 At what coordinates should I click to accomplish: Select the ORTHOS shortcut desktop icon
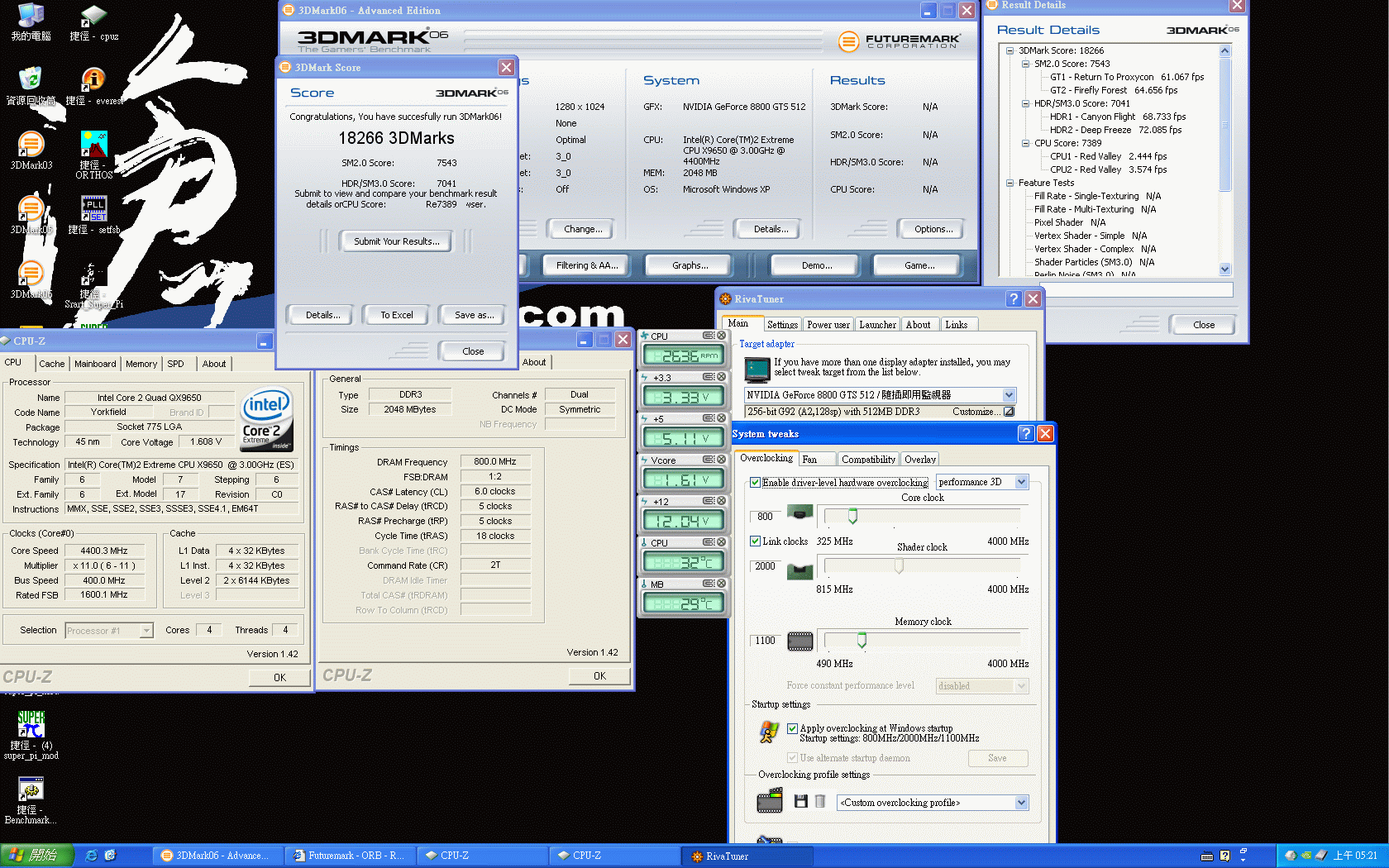(x=93, y=155)
